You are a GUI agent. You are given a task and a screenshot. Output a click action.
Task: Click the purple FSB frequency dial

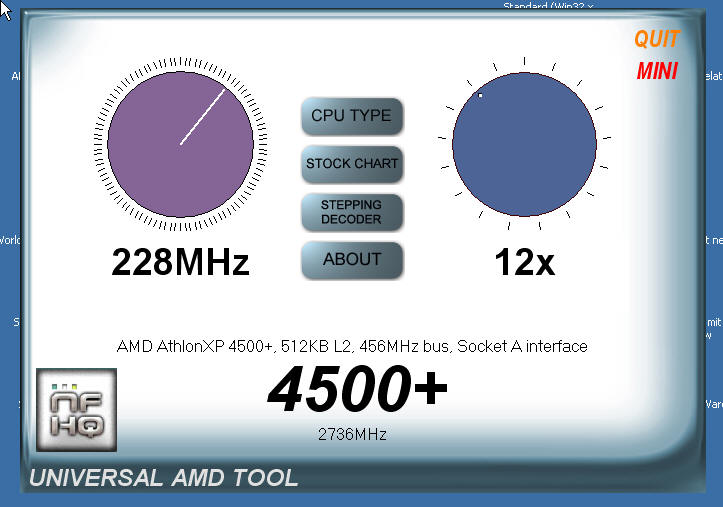coord(180,144)
